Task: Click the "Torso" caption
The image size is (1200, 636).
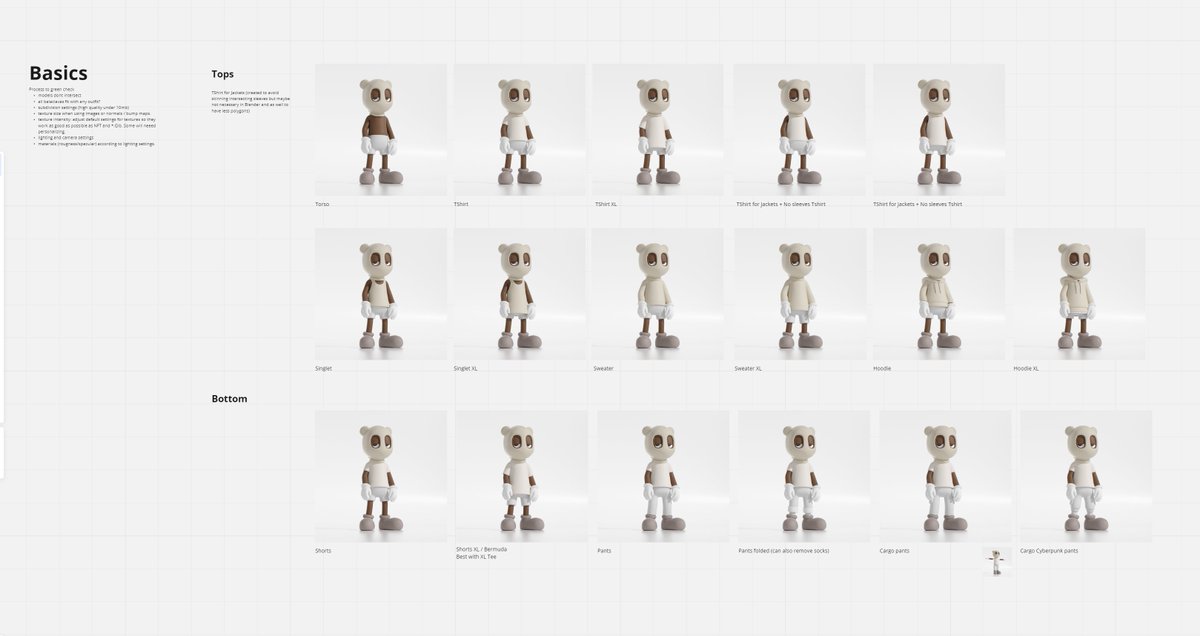Action: click(x=322, y=204)
